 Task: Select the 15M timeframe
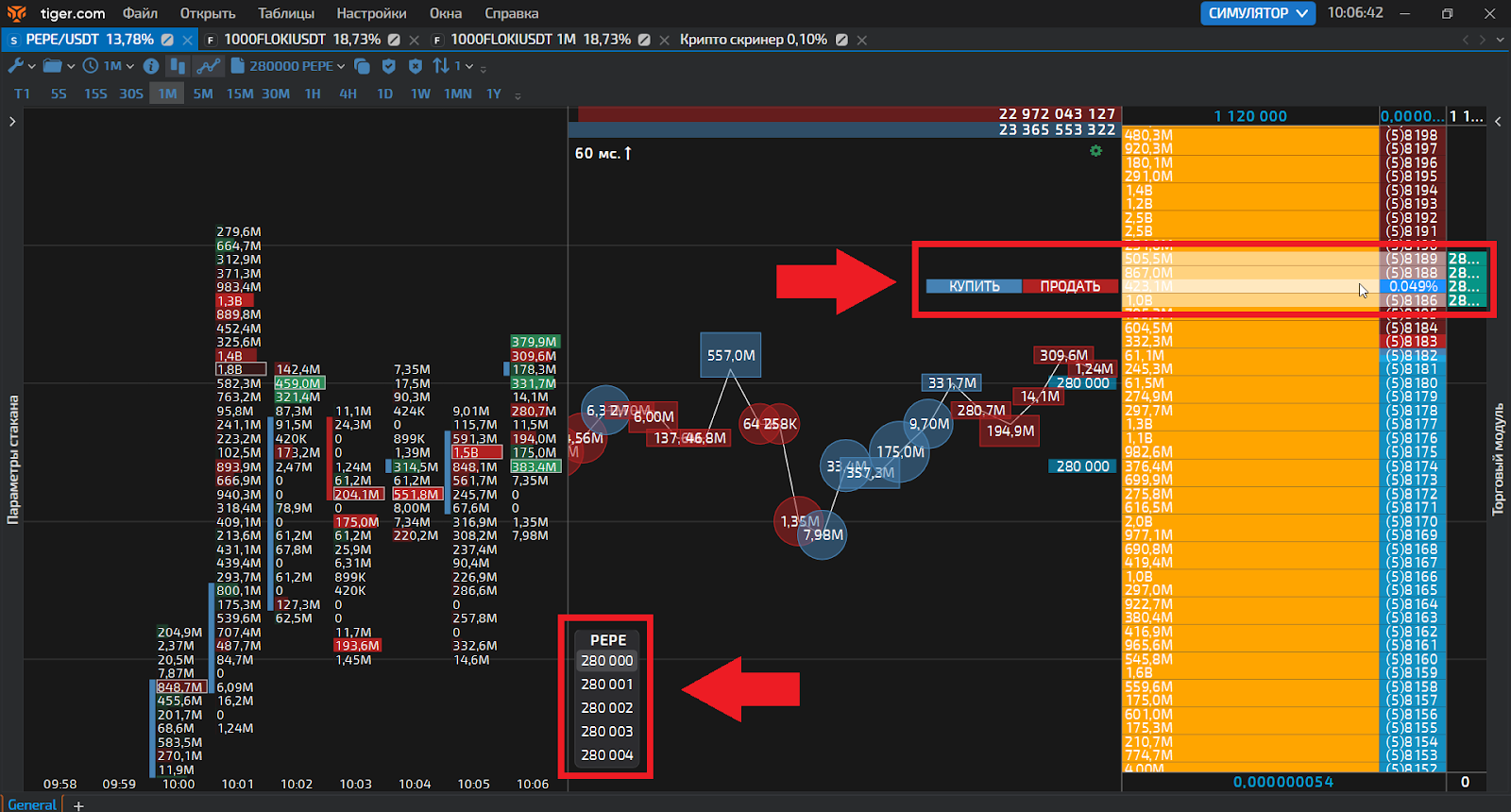tap(240, 93)
